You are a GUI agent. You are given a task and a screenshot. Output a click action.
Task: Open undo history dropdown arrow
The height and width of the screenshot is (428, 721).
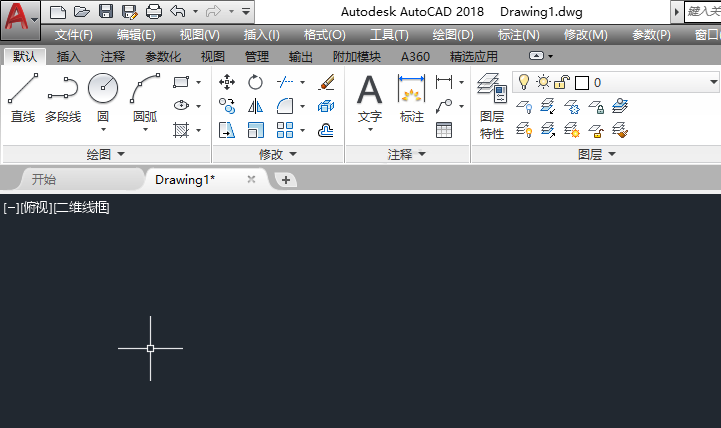(x=195, y=11)
